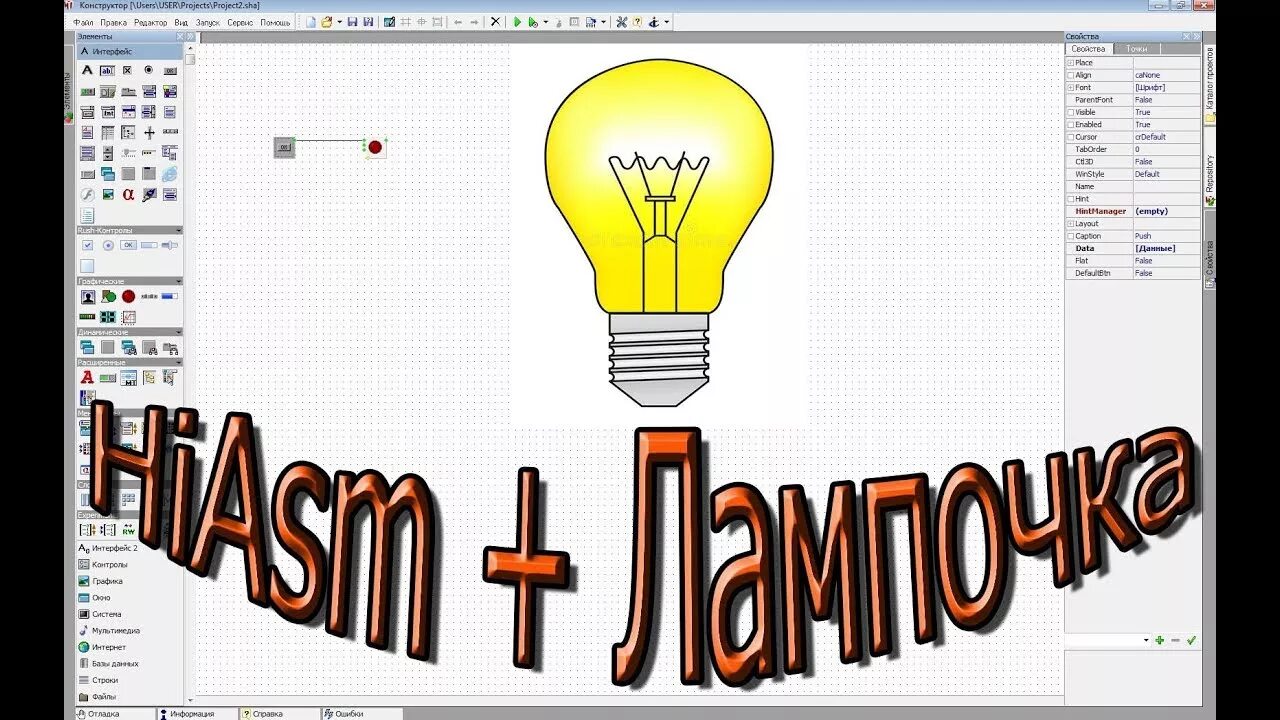1280x720 pixels.
Task: Select the red 'A' element in Расширенные
Action: [87, 378]
